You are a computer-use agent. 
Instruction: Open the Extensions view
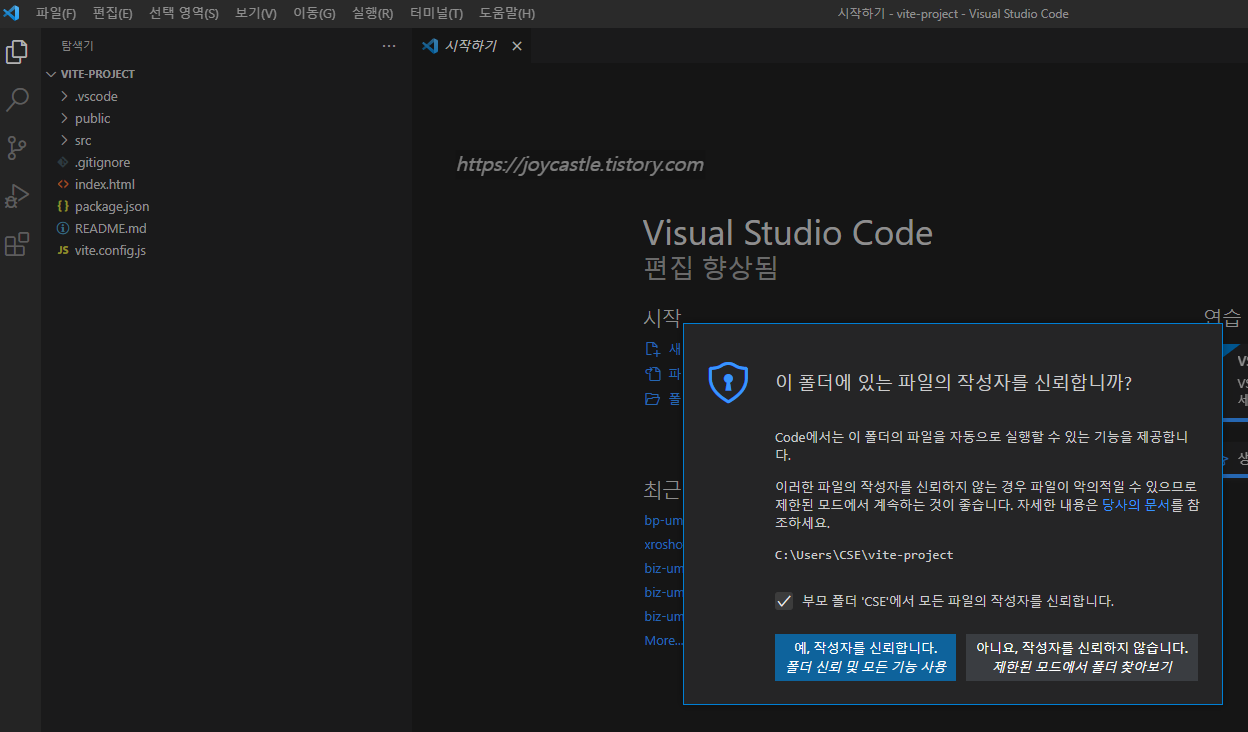(x=17, y=244)
